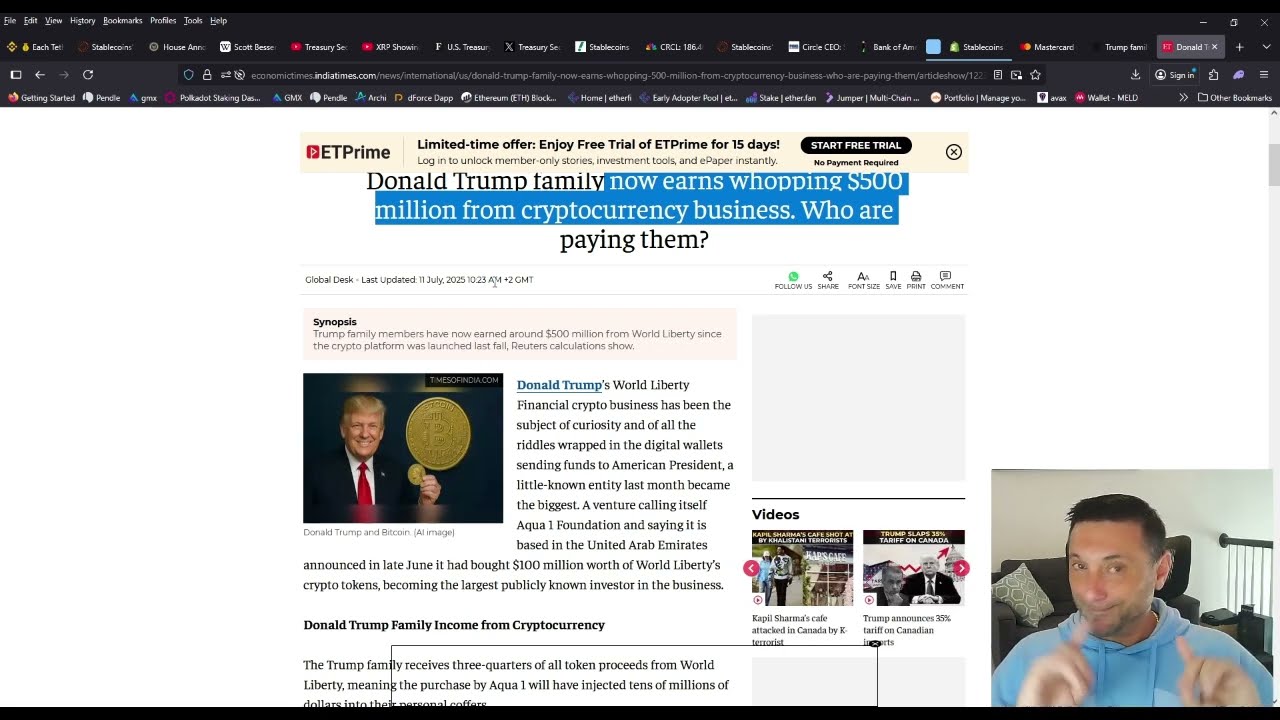The width and height of the screenshot is (1280, 720).
Task: Open the Profiles menu
Action: pyautogui.click(x=163, y=20)
